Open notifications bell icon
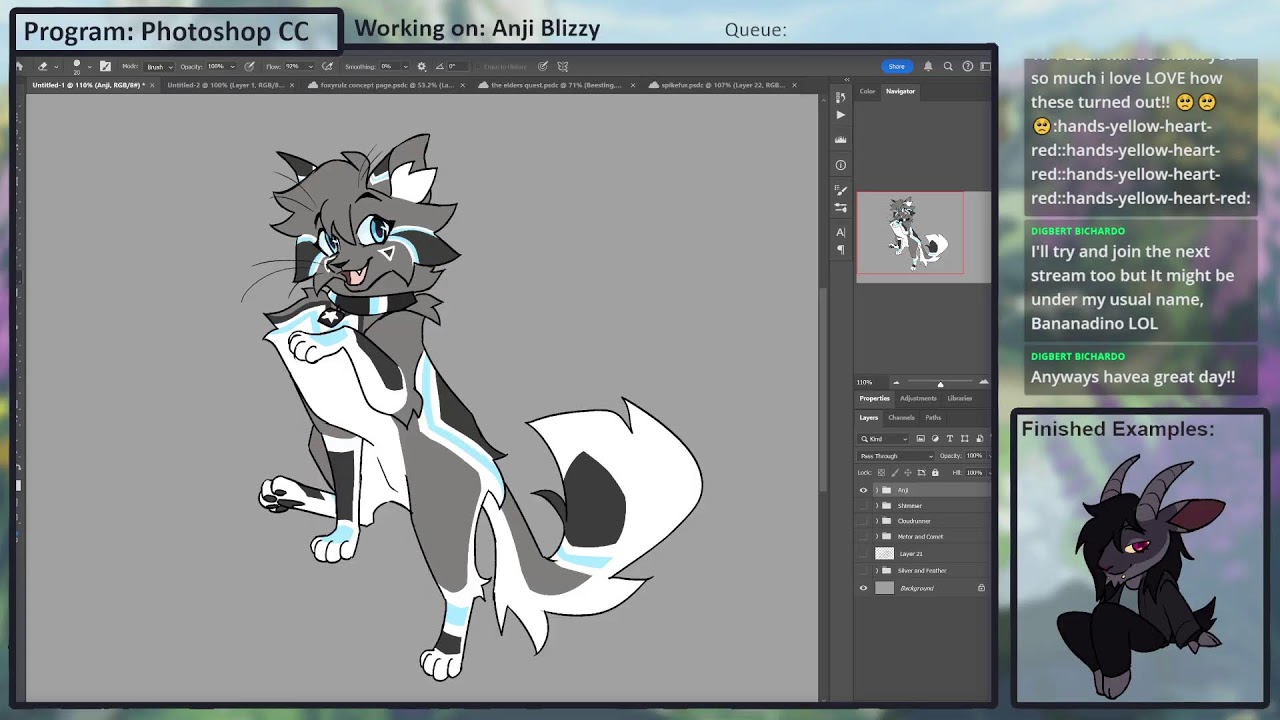The width and height of the screenshot is (1280, 720). pos(928,66)
